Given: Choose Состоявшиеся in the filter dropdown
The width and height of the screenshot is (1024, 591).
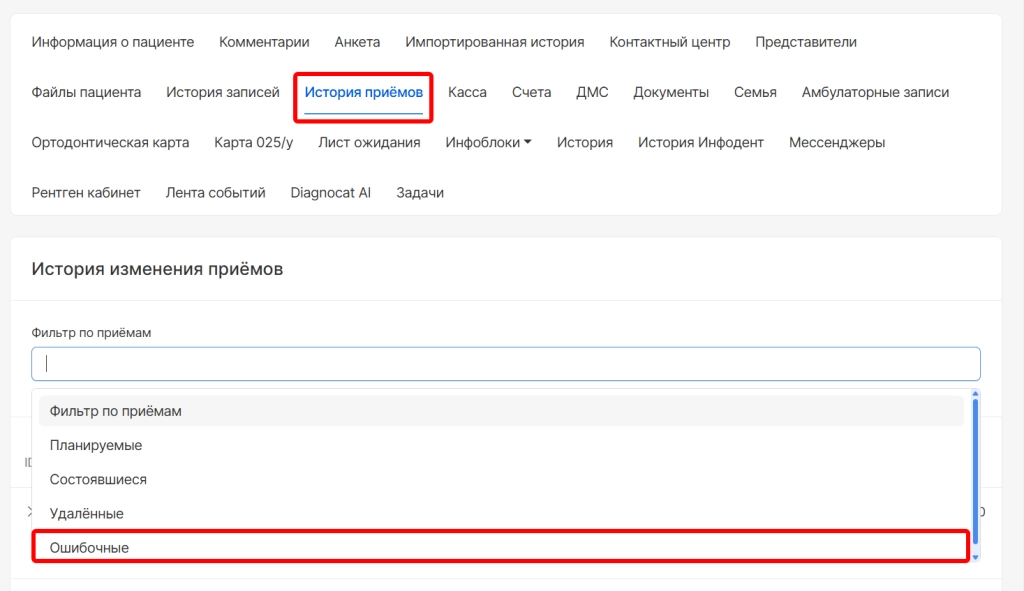Looking at the screenshot, I should (x=98, y=479).
